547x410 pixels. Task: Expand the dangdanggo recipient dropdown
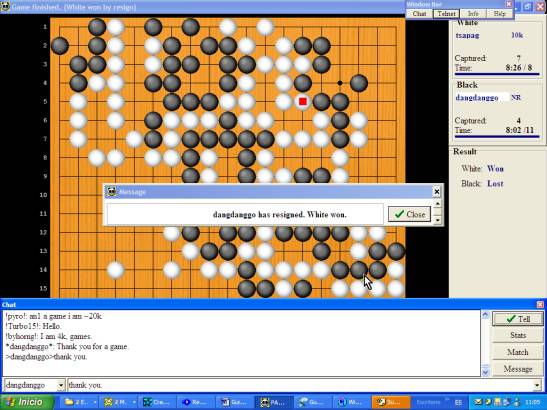pos(61,385)
